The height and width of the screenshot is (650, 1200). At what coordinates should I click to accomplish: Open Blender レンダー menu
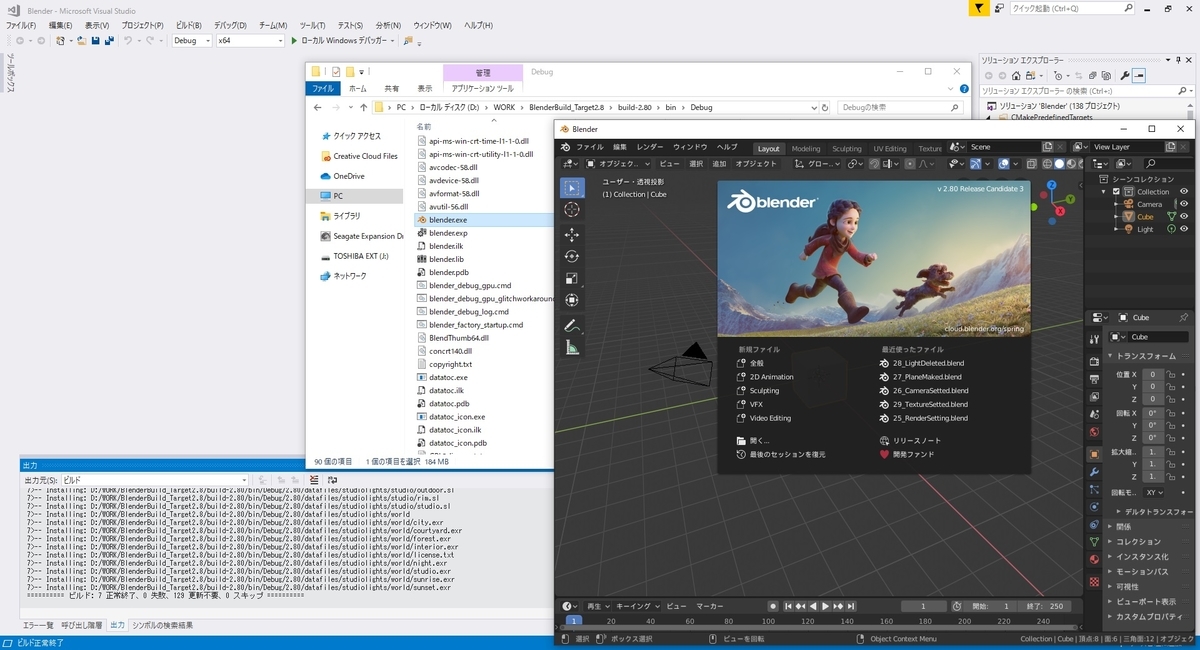[x=650, y=147]
